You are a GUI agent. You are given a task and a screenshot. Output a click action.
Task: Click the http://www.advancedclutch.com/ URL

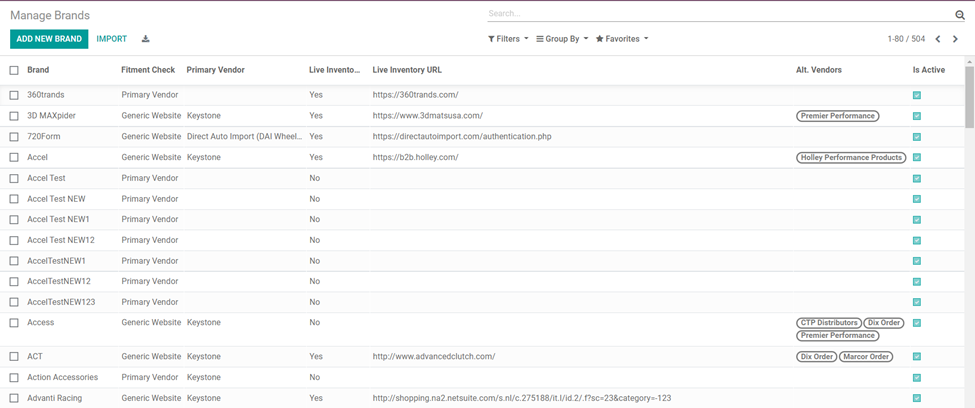(433, 356)
